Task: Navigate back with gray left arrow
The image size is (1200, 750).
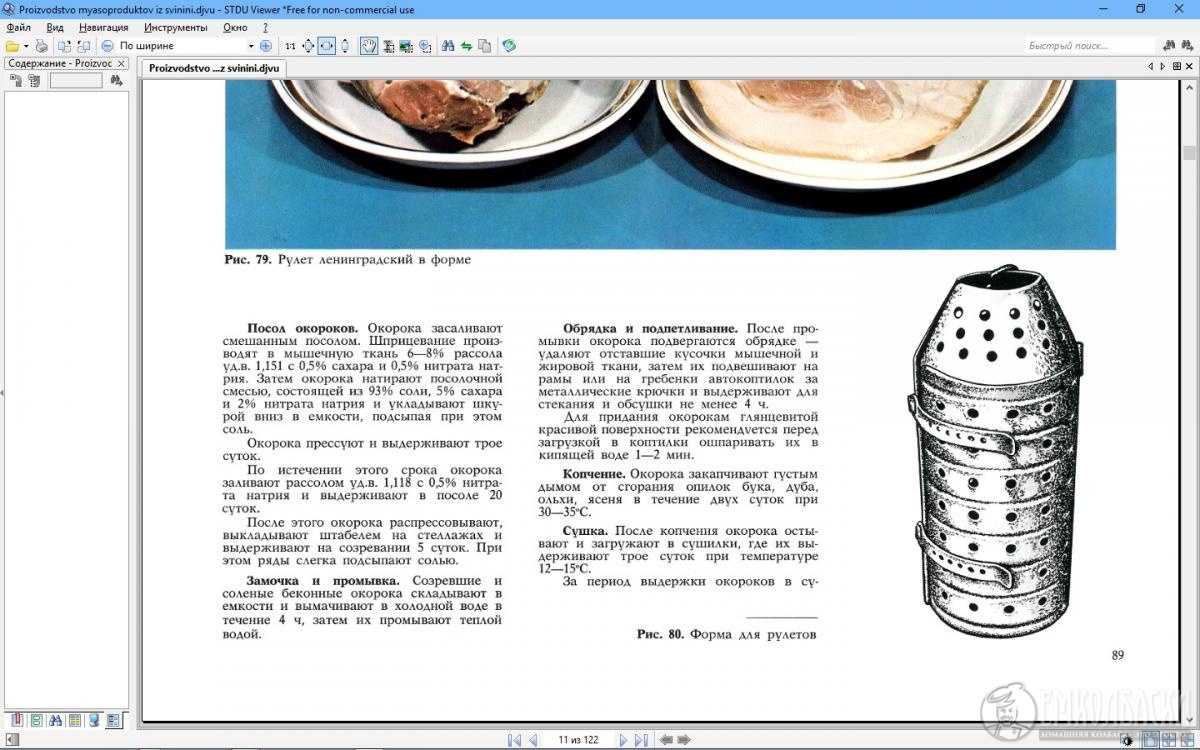Action: [x=666, y=740]
